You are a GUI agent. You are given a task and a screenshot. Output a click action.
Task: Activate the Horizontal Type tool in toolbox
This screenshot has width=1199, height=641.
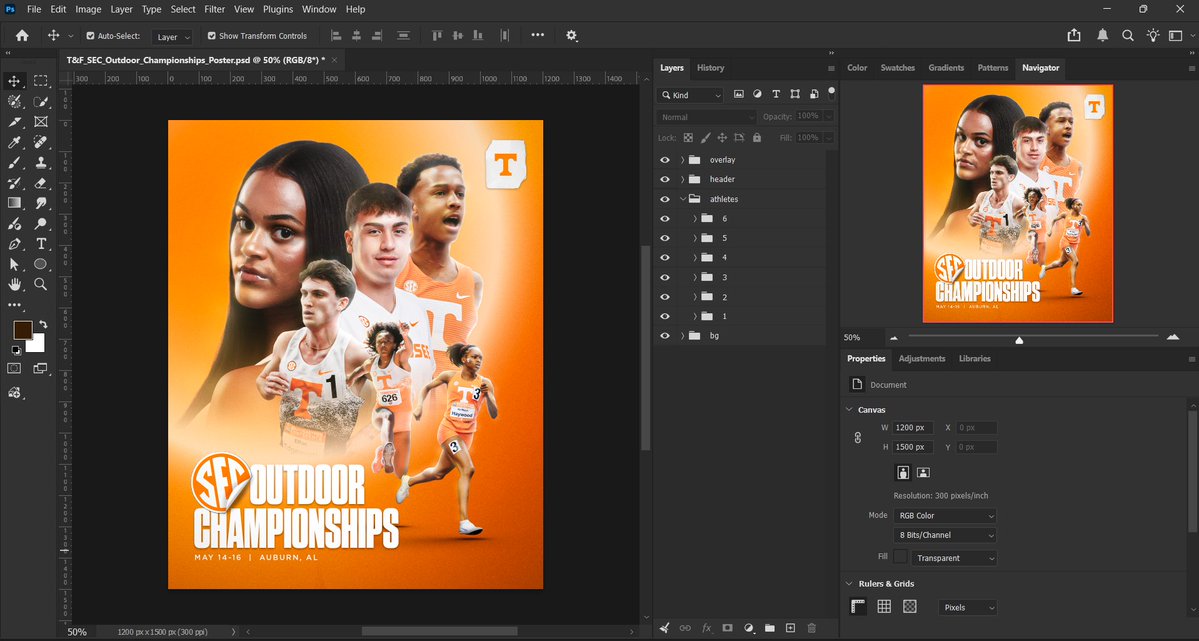(41, 244)
